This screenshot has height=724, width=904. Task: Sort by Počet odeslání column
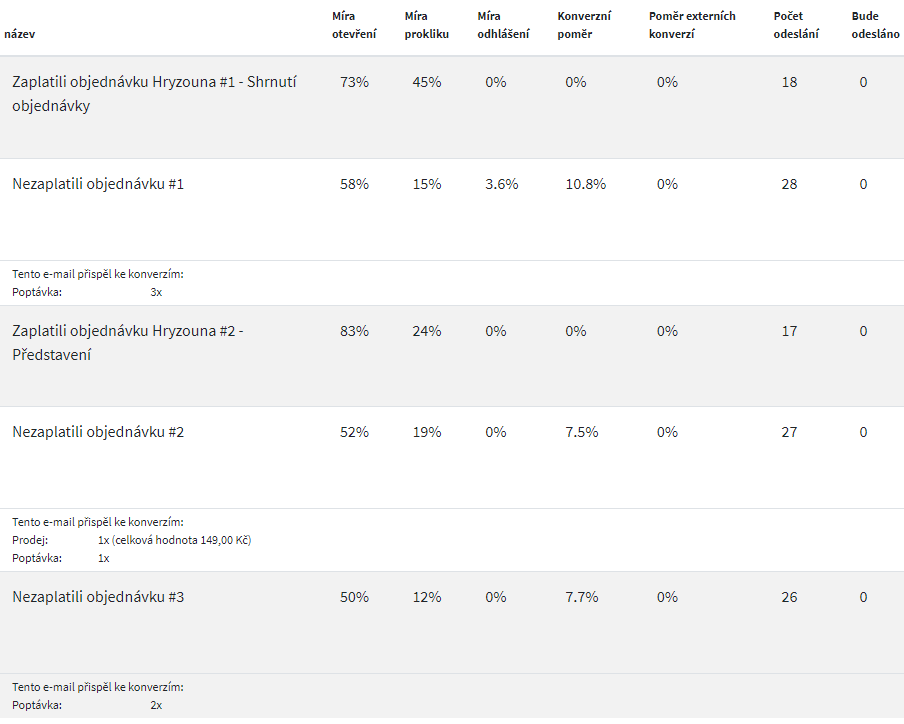point(796,25)
